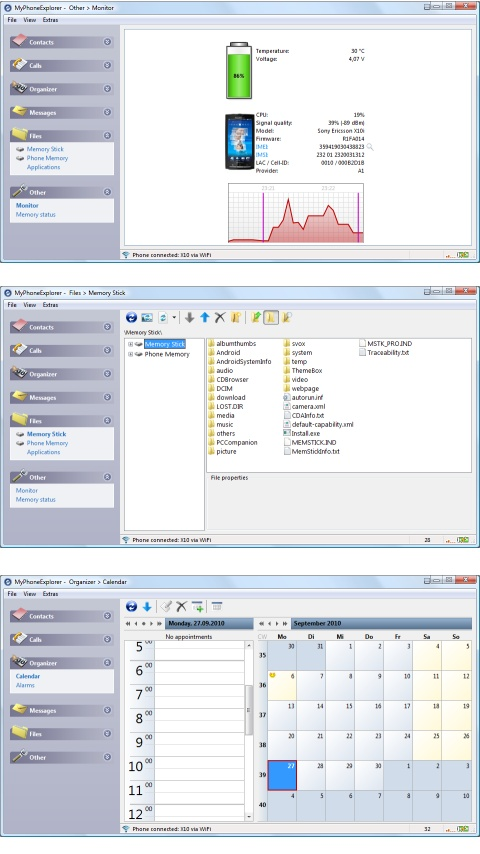
Task: Expand Files section chevron in Calendar window sidebar
Action: [107, 734]
